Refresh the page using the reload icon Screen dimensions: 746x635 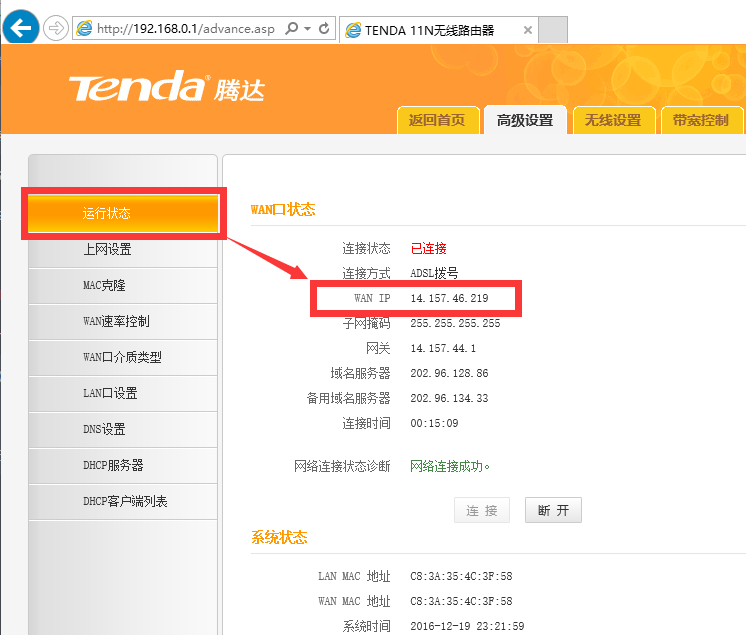point(324,29)
